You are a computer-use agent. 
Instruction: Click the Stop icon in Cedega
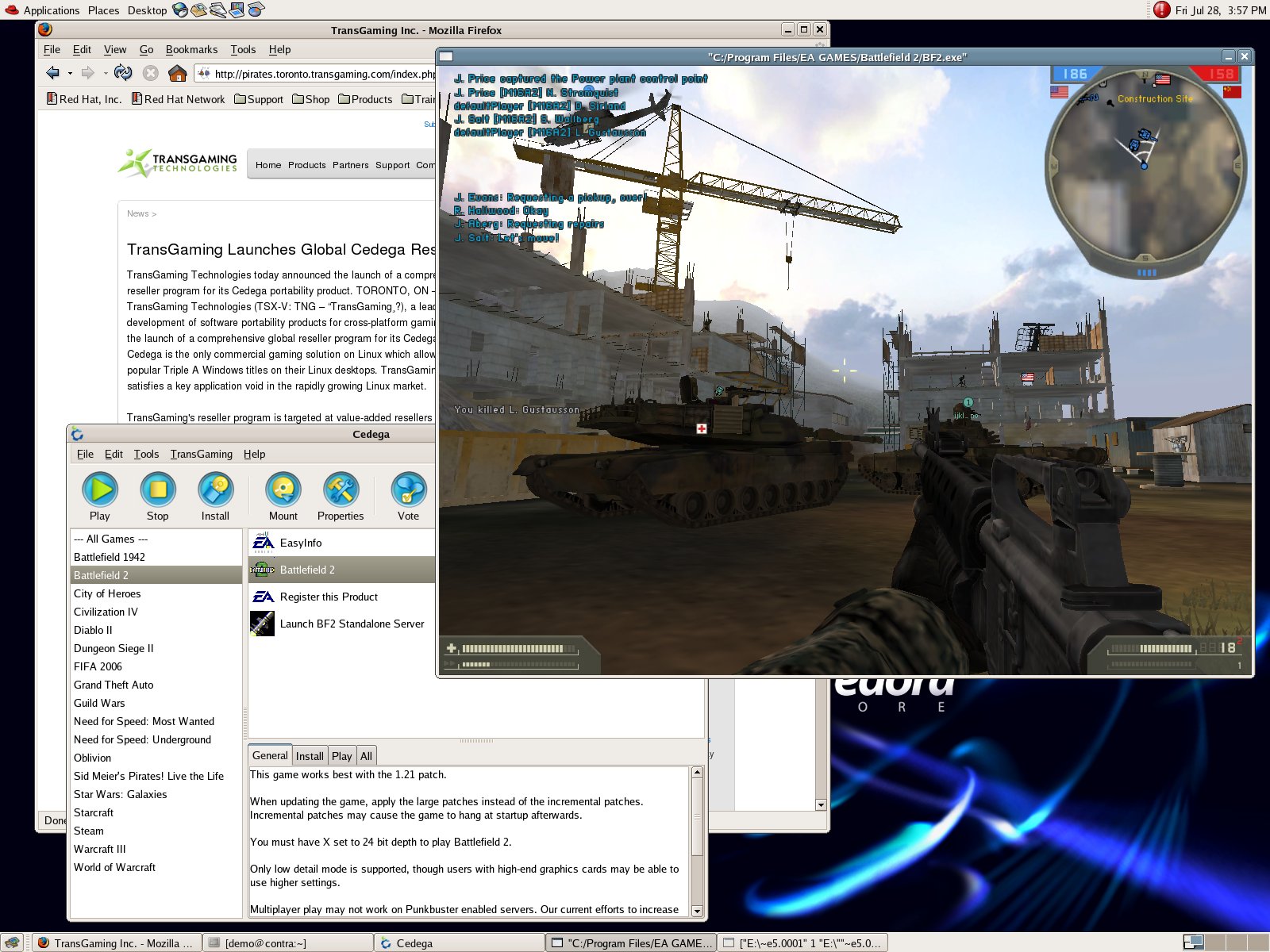158,497
